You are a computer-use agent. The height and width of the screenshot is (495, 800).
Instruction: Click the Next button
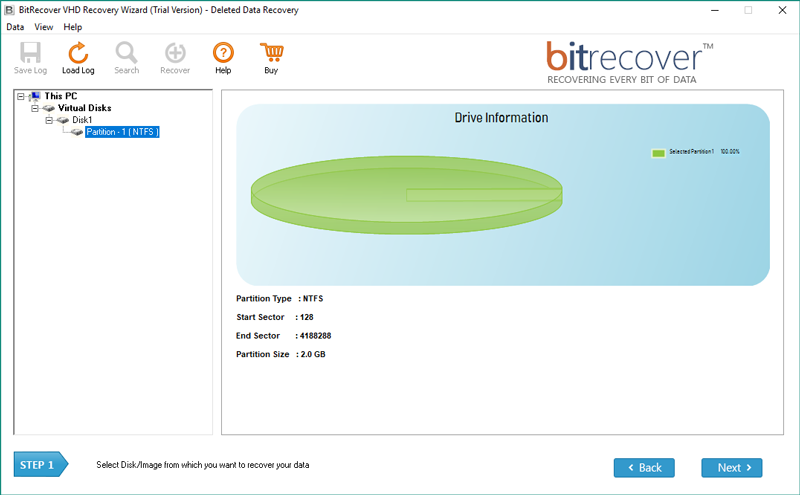click(x=731, y=467)
